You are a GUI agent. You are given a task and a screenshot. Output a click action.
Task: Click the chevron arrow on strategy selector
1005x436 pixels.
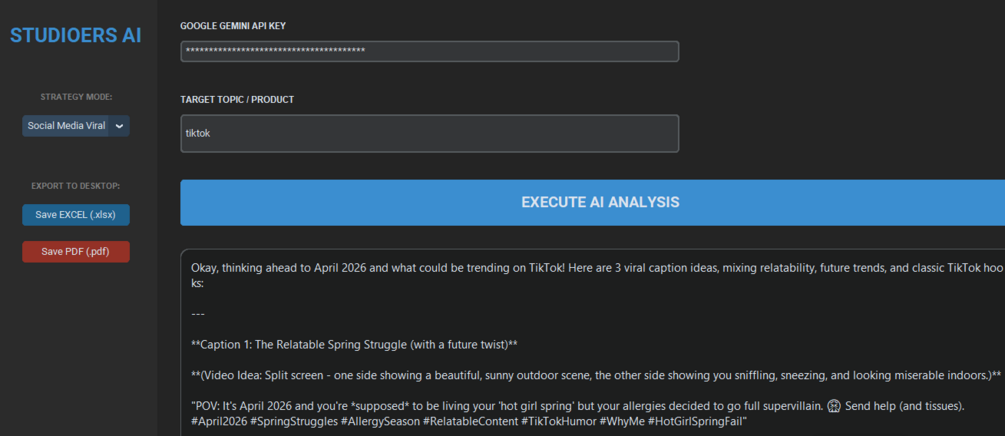[119, 126]
